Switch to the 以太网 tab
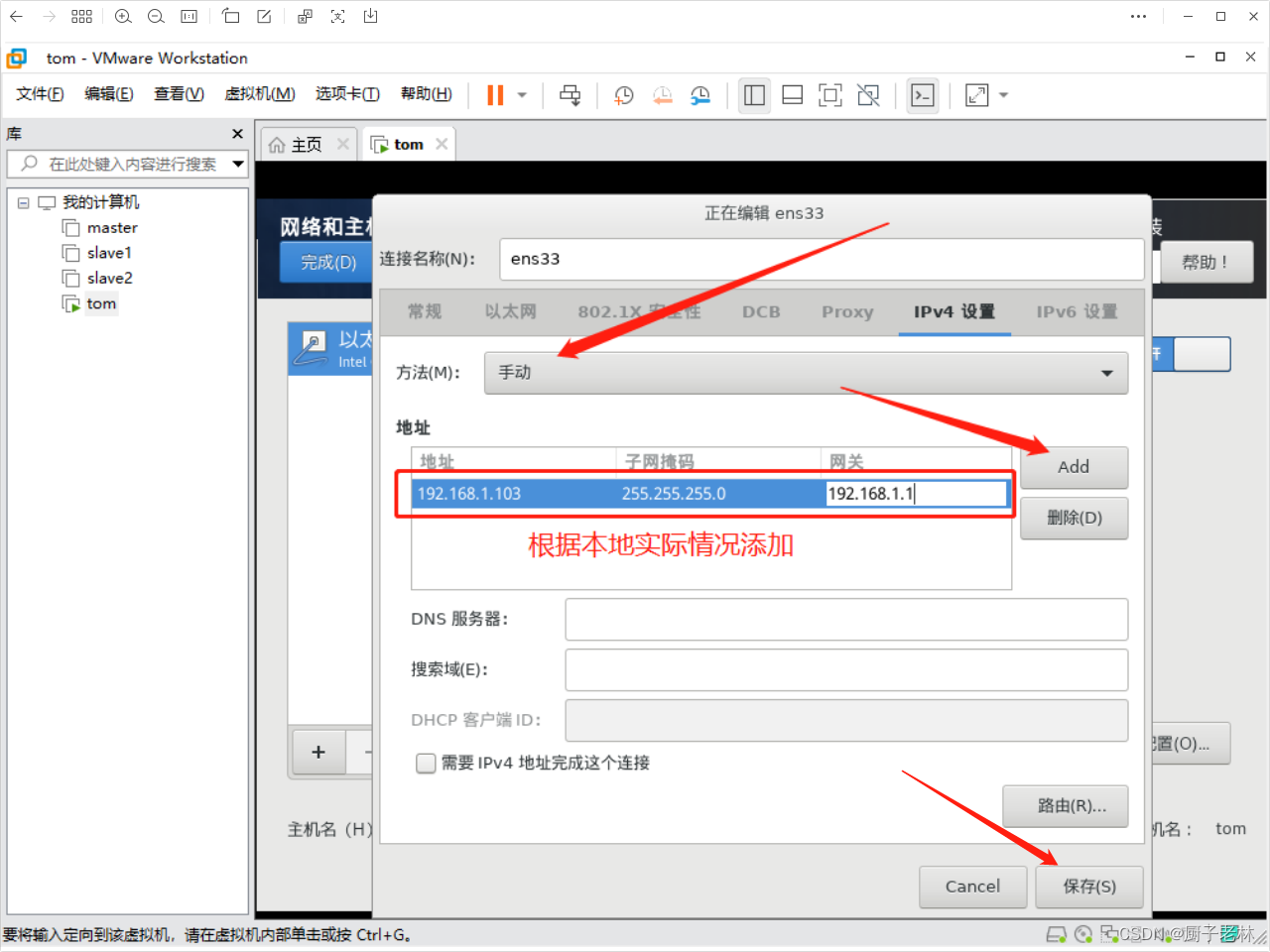The width and height of the screenshot is (1270, 952). pos(510,311)
